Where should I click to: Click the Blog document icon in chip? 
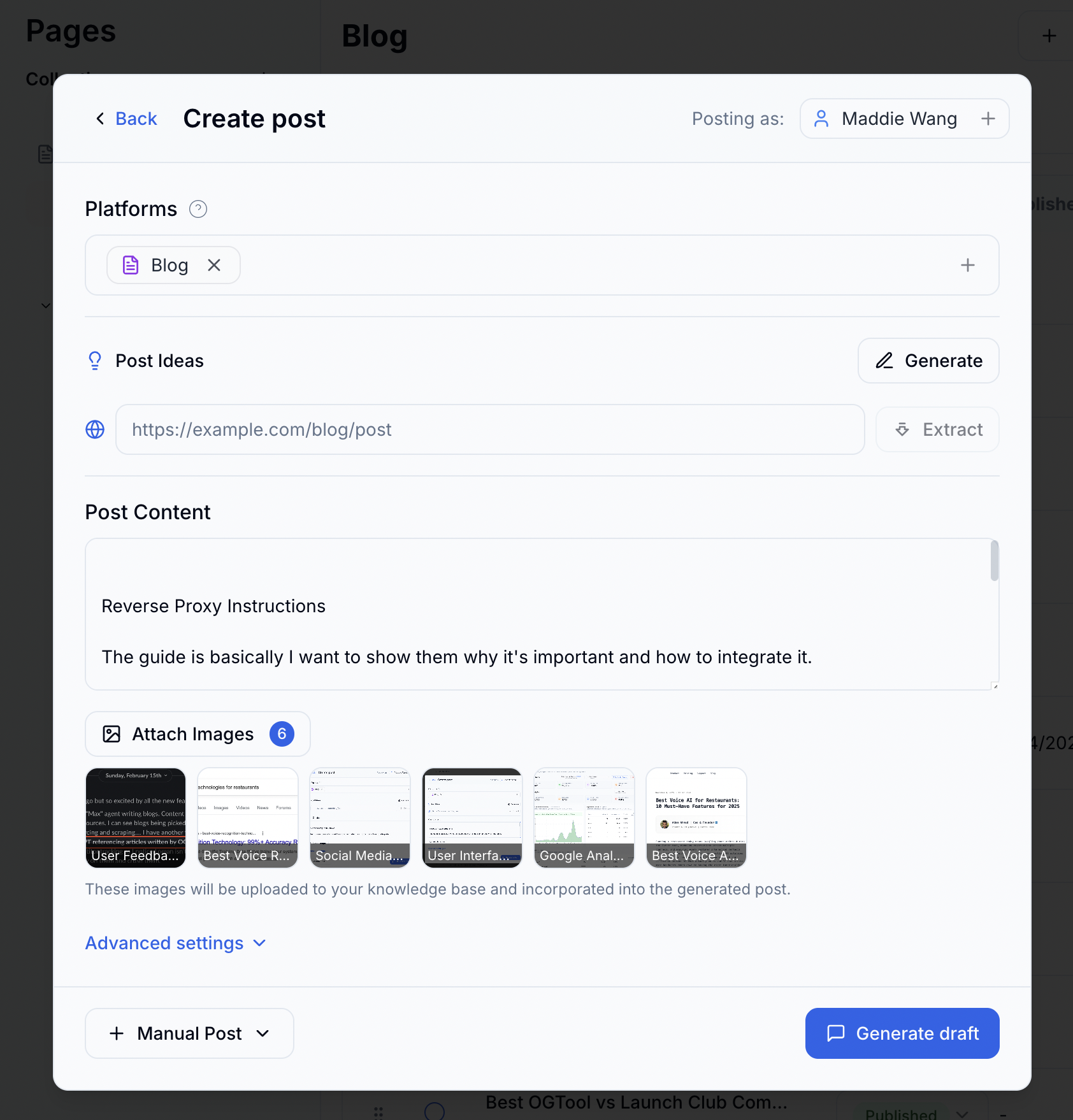pyautogui.click(x=131, y=265)
